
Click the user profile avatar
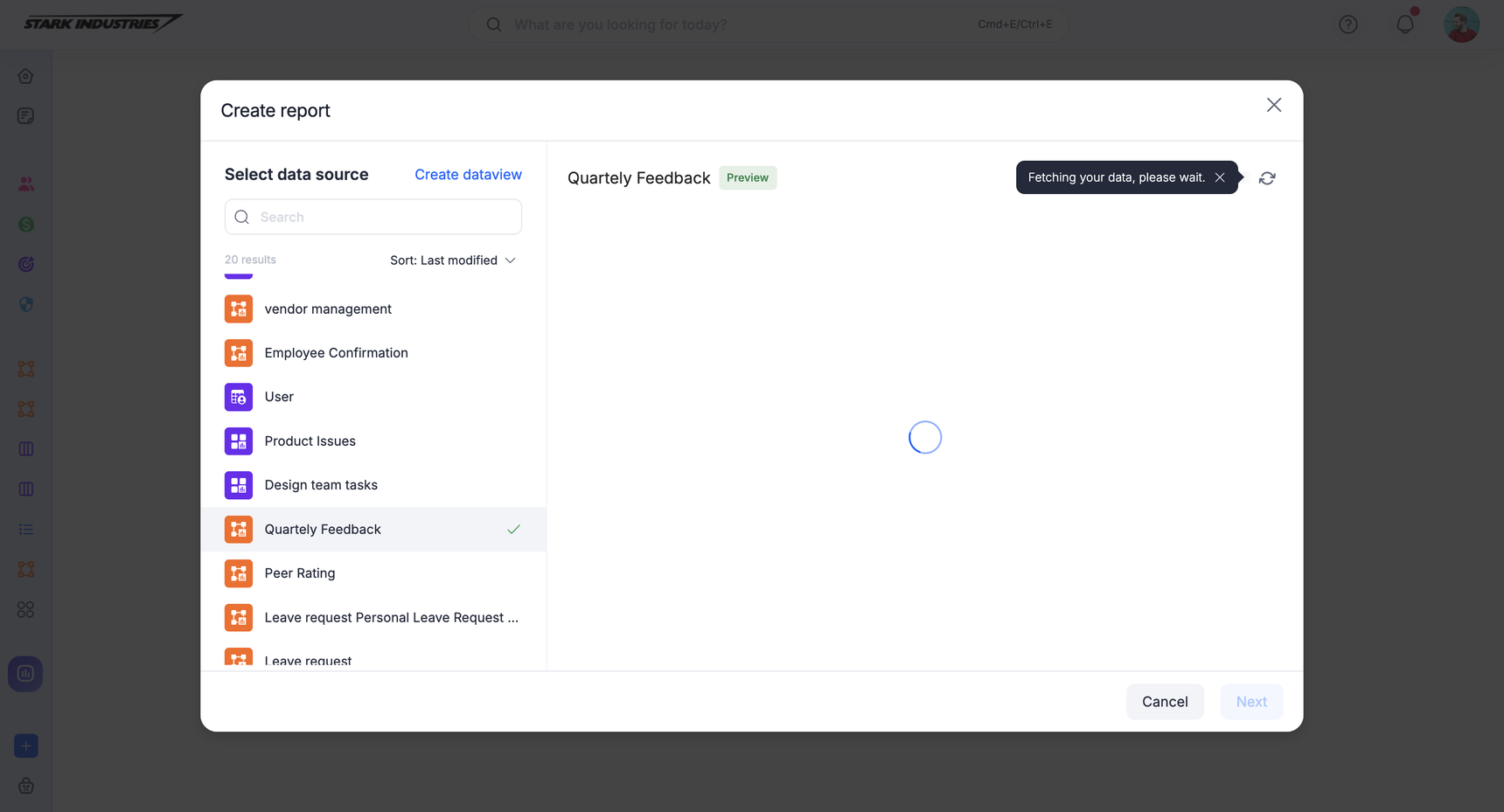click(x=1461, y=24)
